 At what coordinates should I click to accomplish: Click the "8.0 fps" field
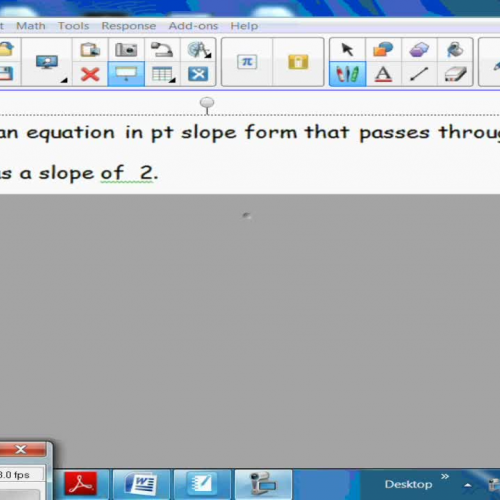point(21,475)
